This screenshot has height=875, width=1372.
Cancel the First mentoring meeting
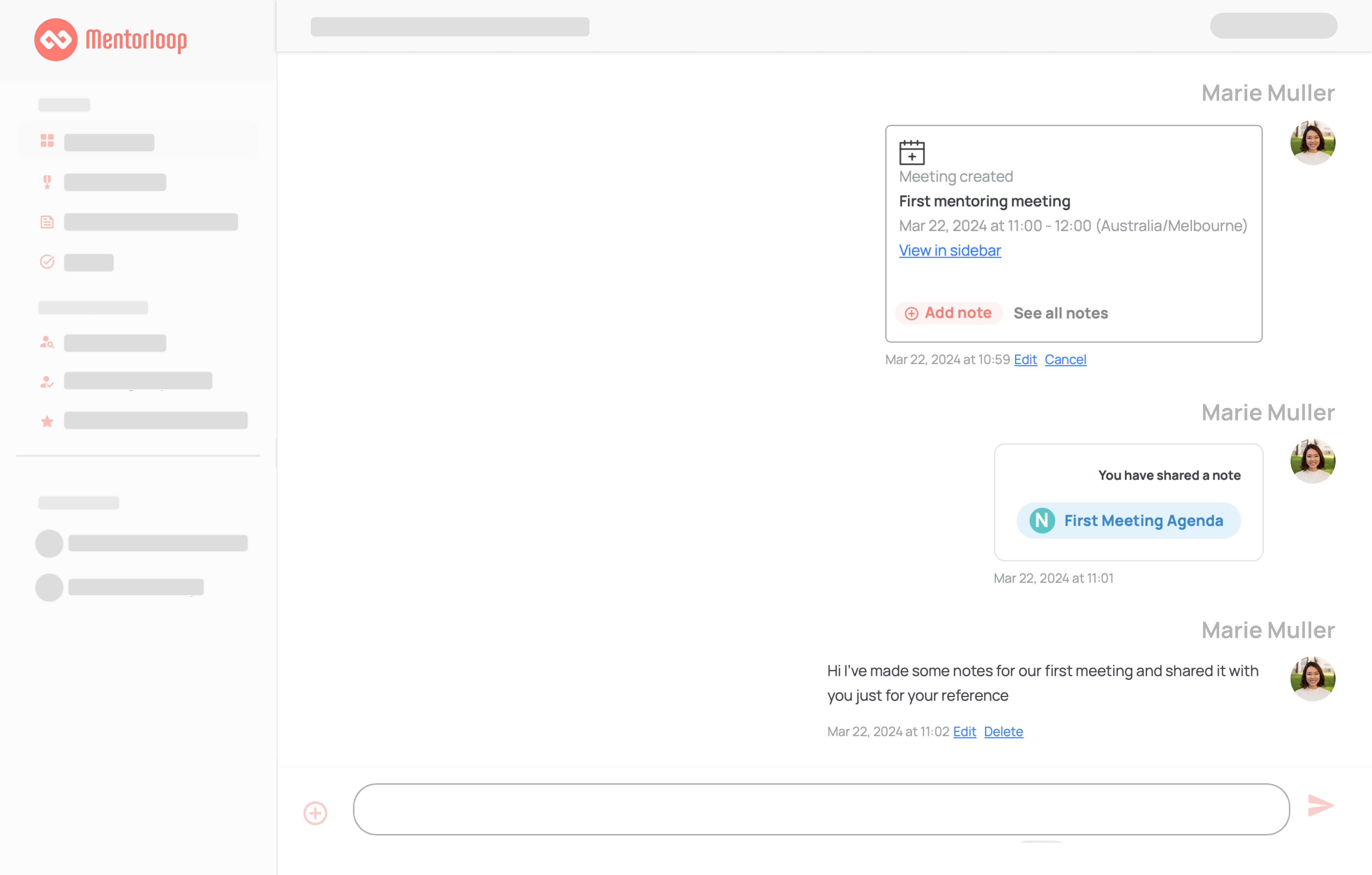tap(1065, 359)
